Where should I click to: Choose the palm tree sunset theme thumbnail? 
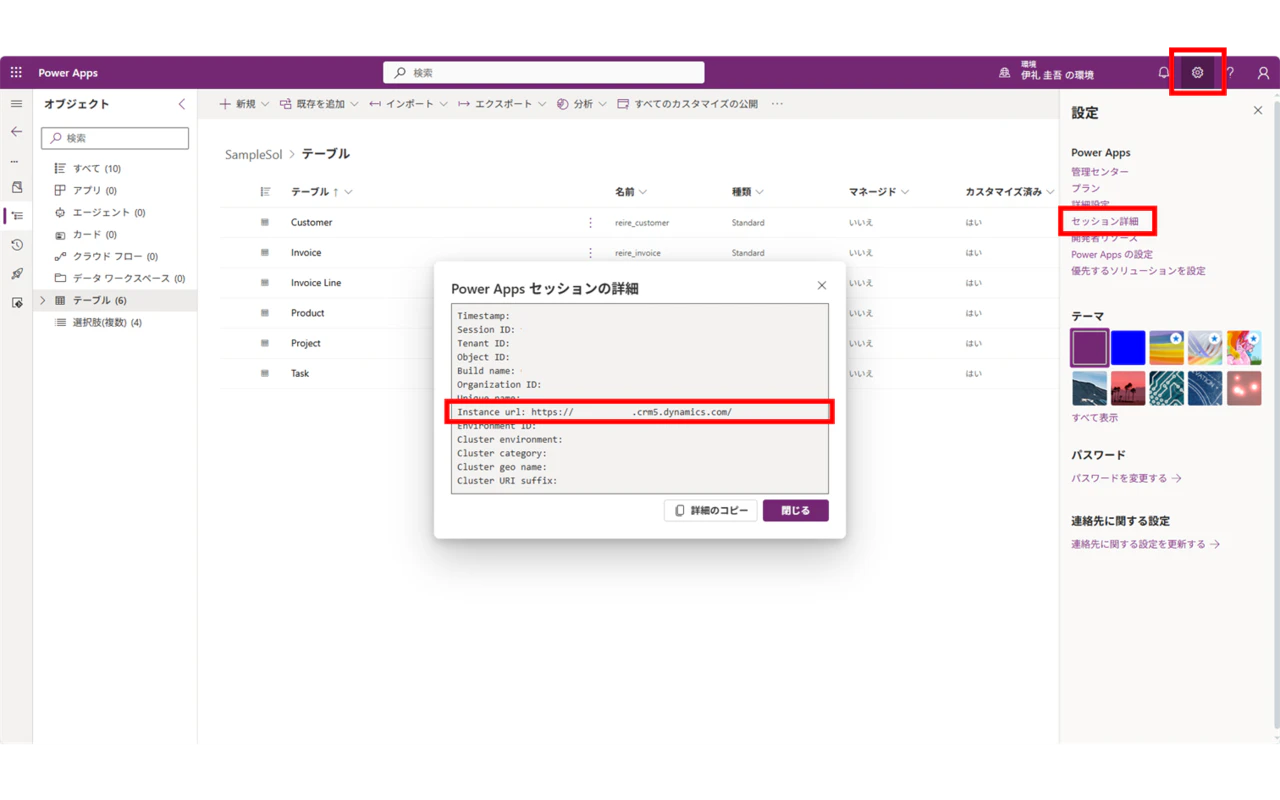tap(1128, 388)
